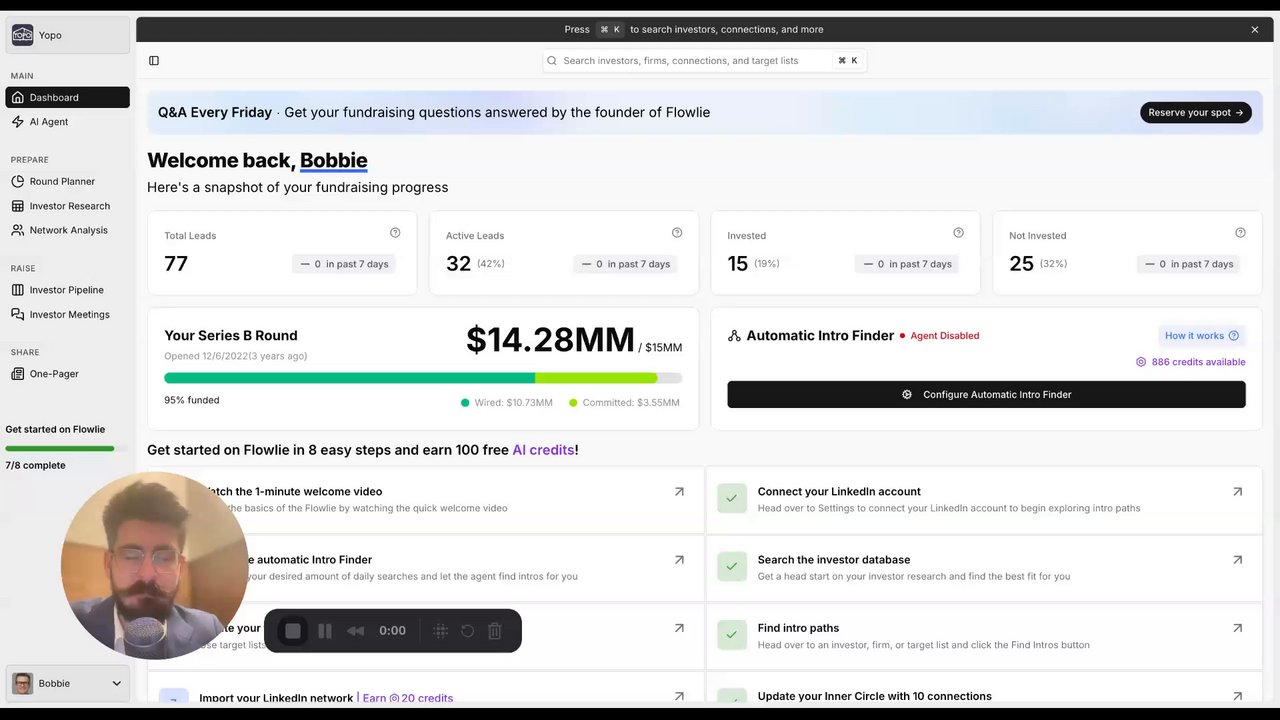Open Investor Pipeline menu item
Image resolution: width=1280 pixels, height=720 pixels.
coord(67,289)
